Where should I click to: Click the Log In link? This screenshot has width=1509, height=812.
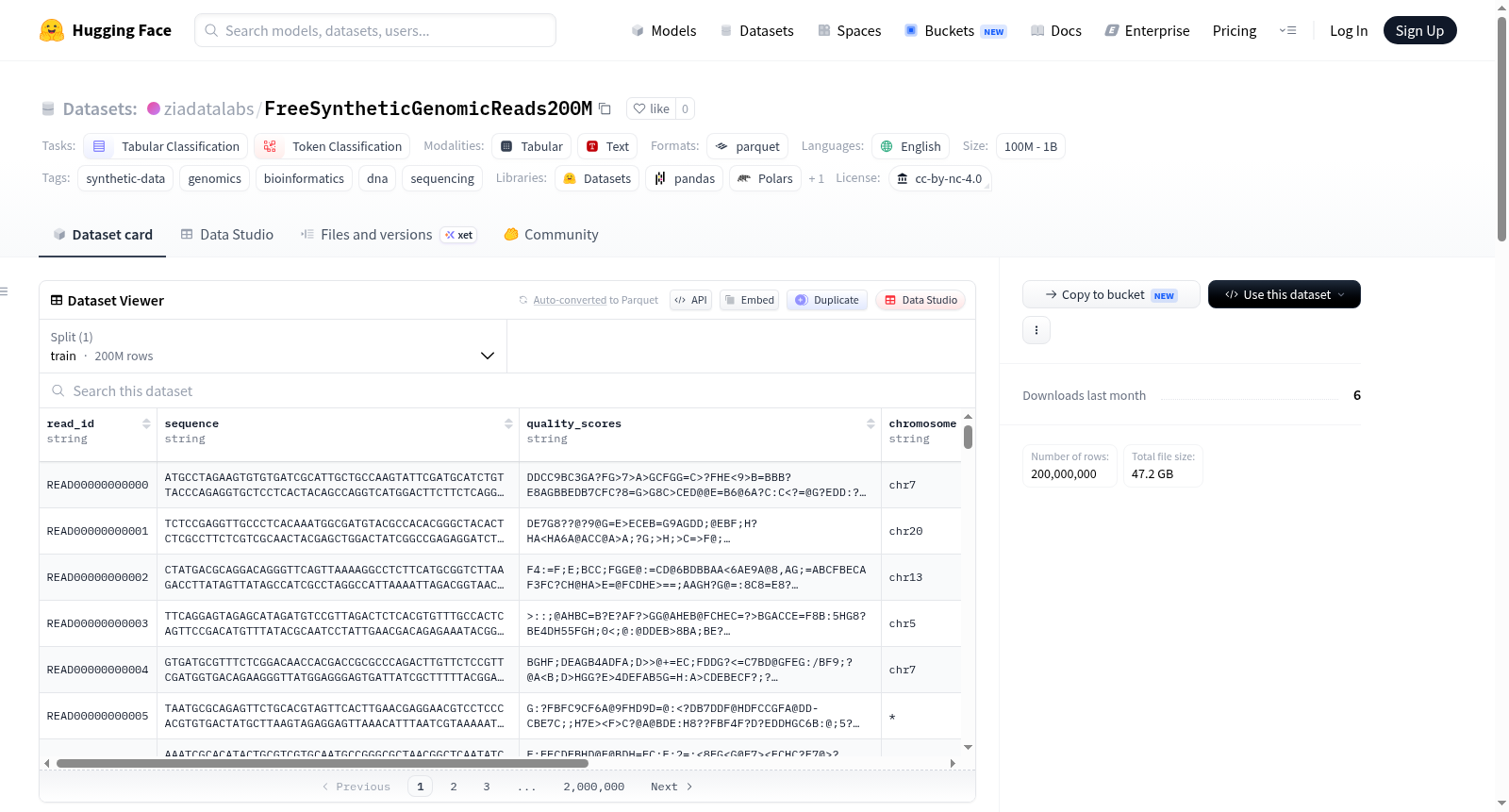[1349, 30]
